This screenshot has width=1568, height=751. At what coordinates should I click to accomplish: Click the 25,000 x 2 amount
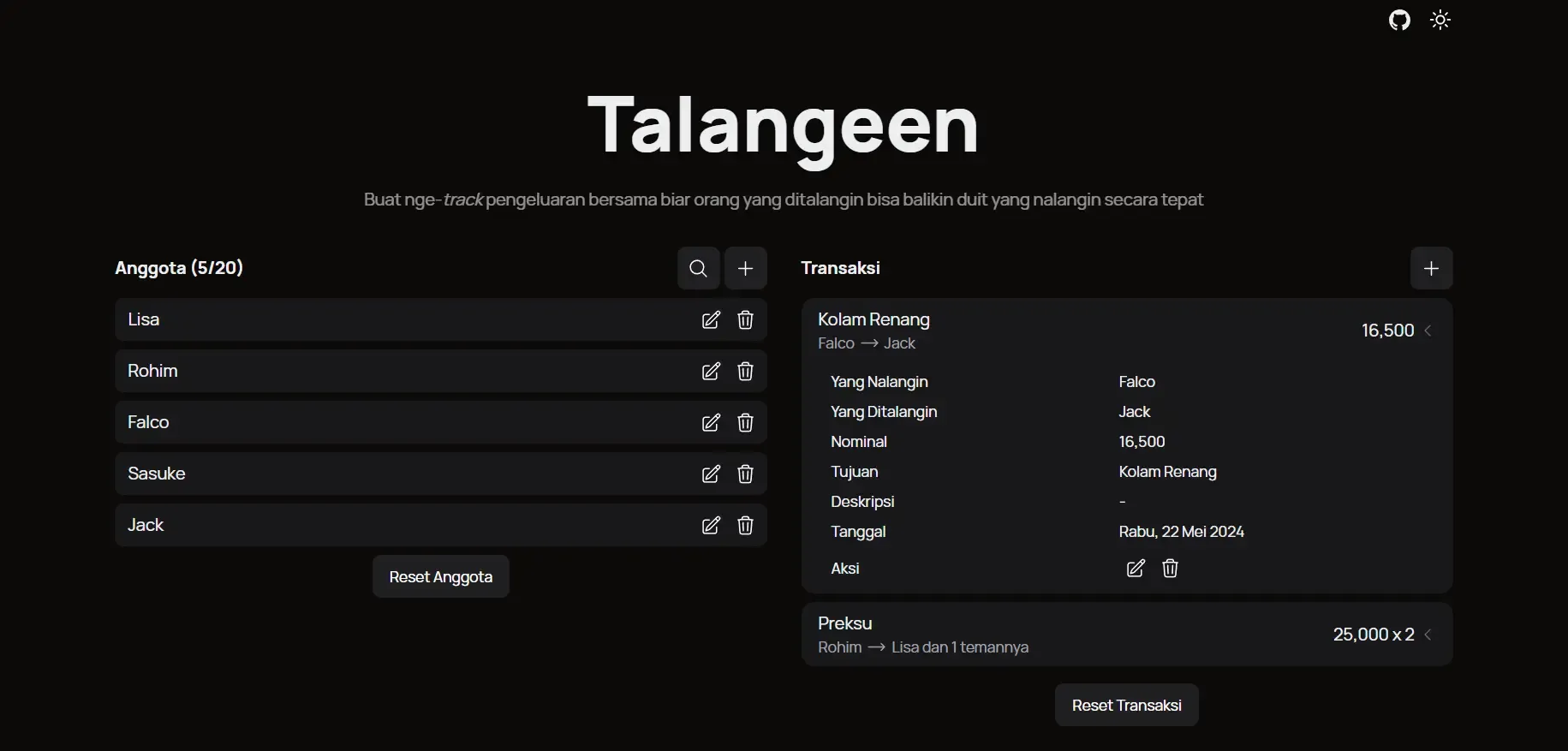coord(1374,635)
